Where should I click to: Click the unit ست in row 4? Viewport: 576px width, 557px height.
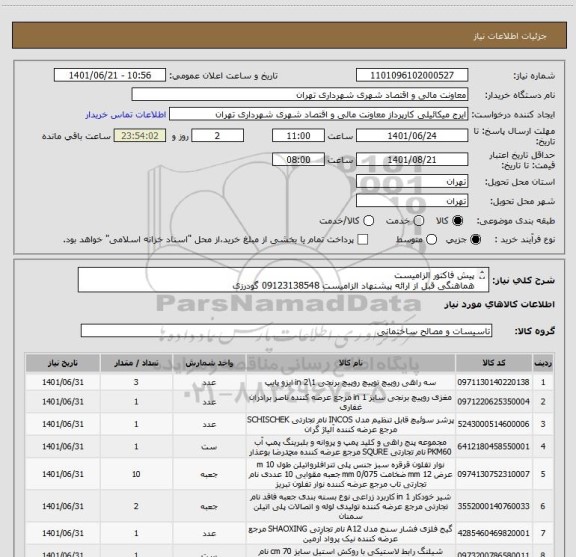tap(209, 447)
